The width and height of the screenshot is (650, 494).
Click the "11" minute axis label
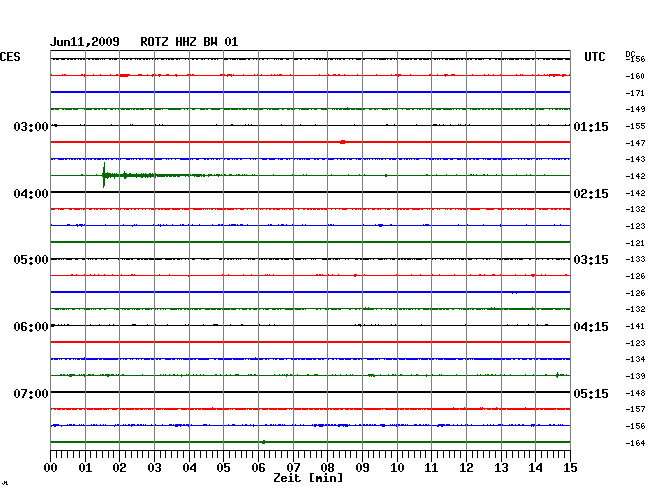pos(431,468)
